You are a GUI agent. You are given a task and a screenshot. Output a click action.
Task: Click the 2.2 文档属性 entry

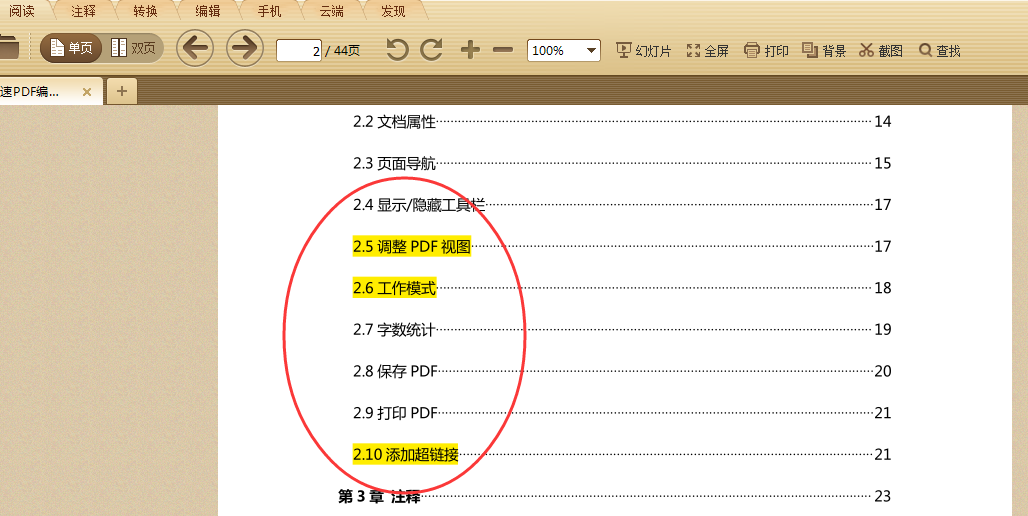pyautogui.click(x=394, y=121)
